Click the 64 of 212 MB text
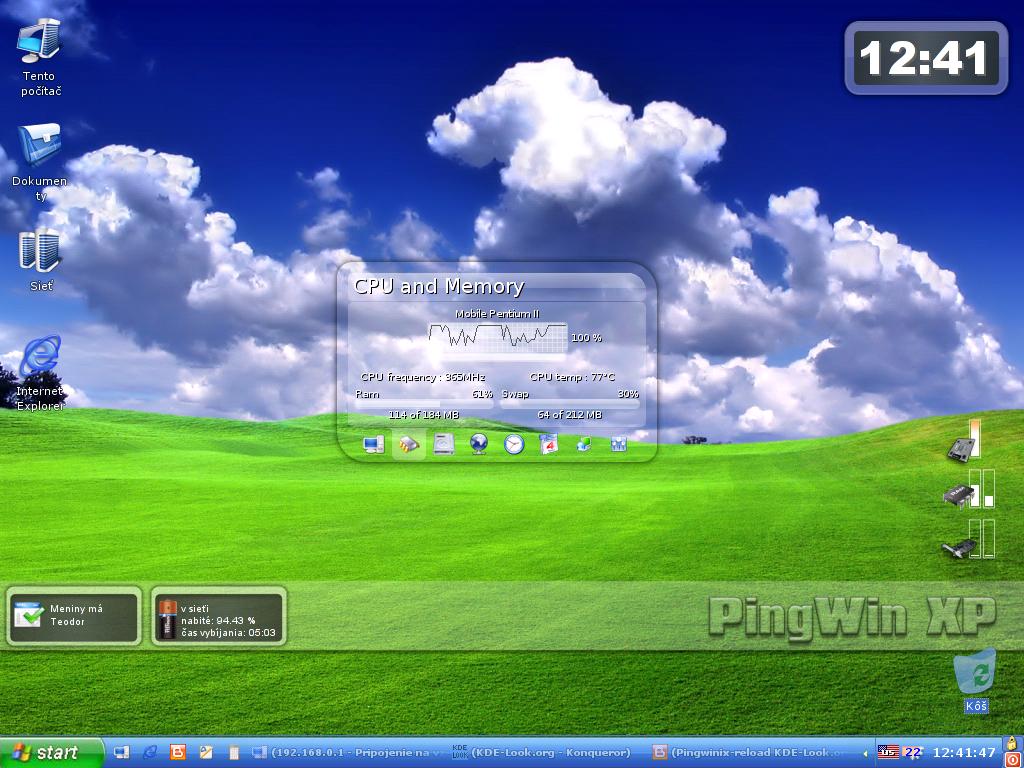The image size is (1024, 768). [569, 415]
